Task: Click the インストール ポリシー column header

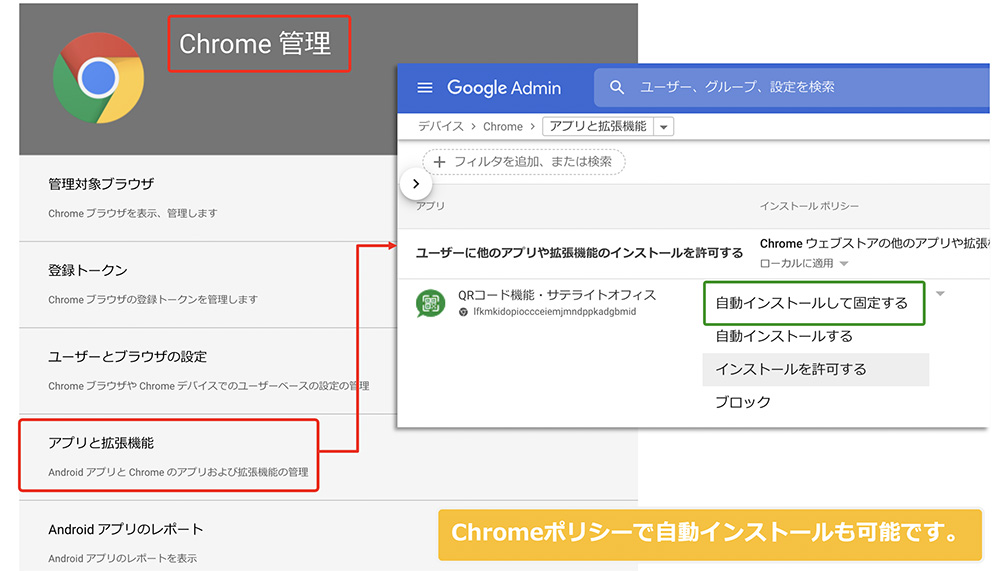Action: [809, 206]
